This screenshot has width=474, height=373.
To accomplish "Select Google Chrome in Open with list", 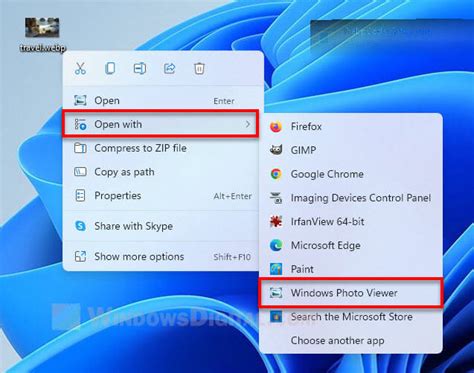I will (351, 174).
